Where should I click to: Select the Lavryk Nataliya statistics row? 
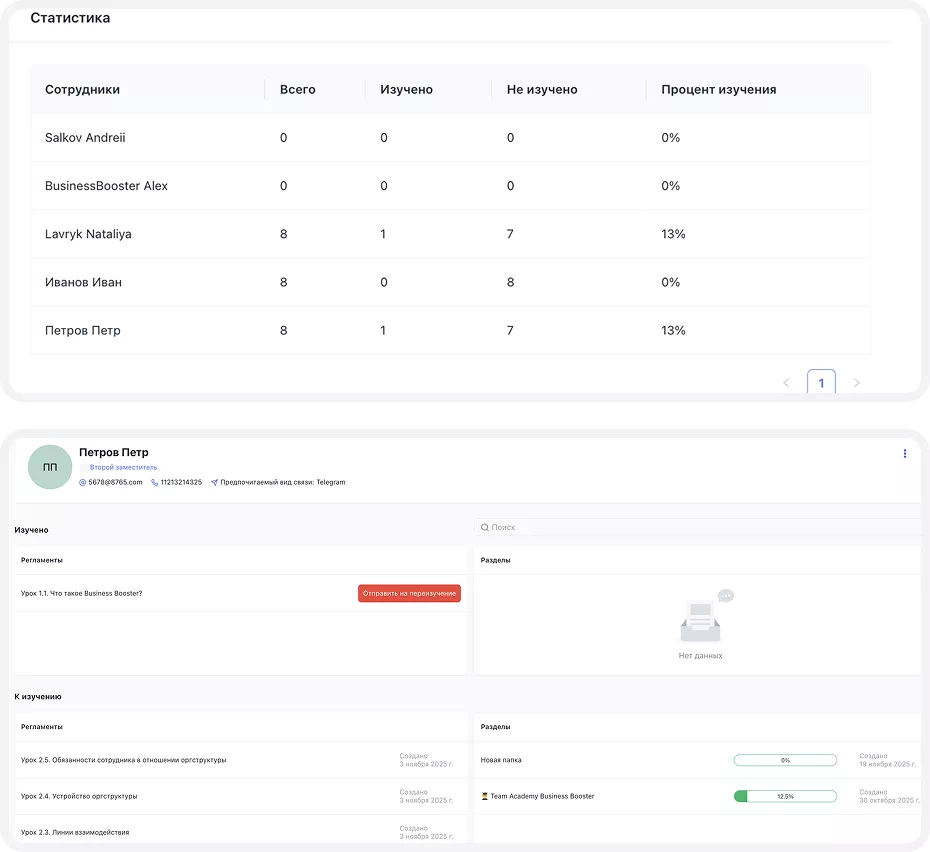[x=451, y=234]
